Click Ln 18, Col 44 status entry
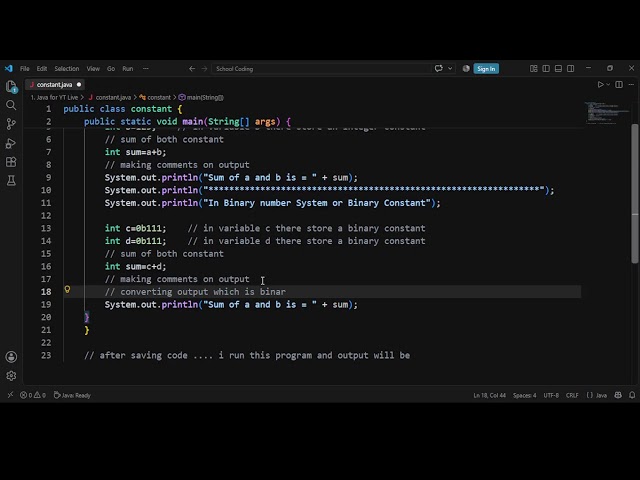640x480 pixels. pos(489,395)
